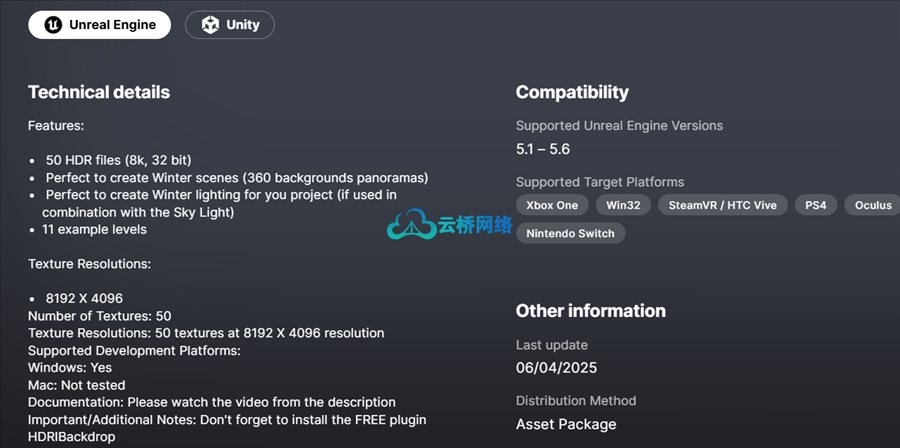Click the Unity cube logo icon
The image size is (900, 448).
[x=209, y=25]
